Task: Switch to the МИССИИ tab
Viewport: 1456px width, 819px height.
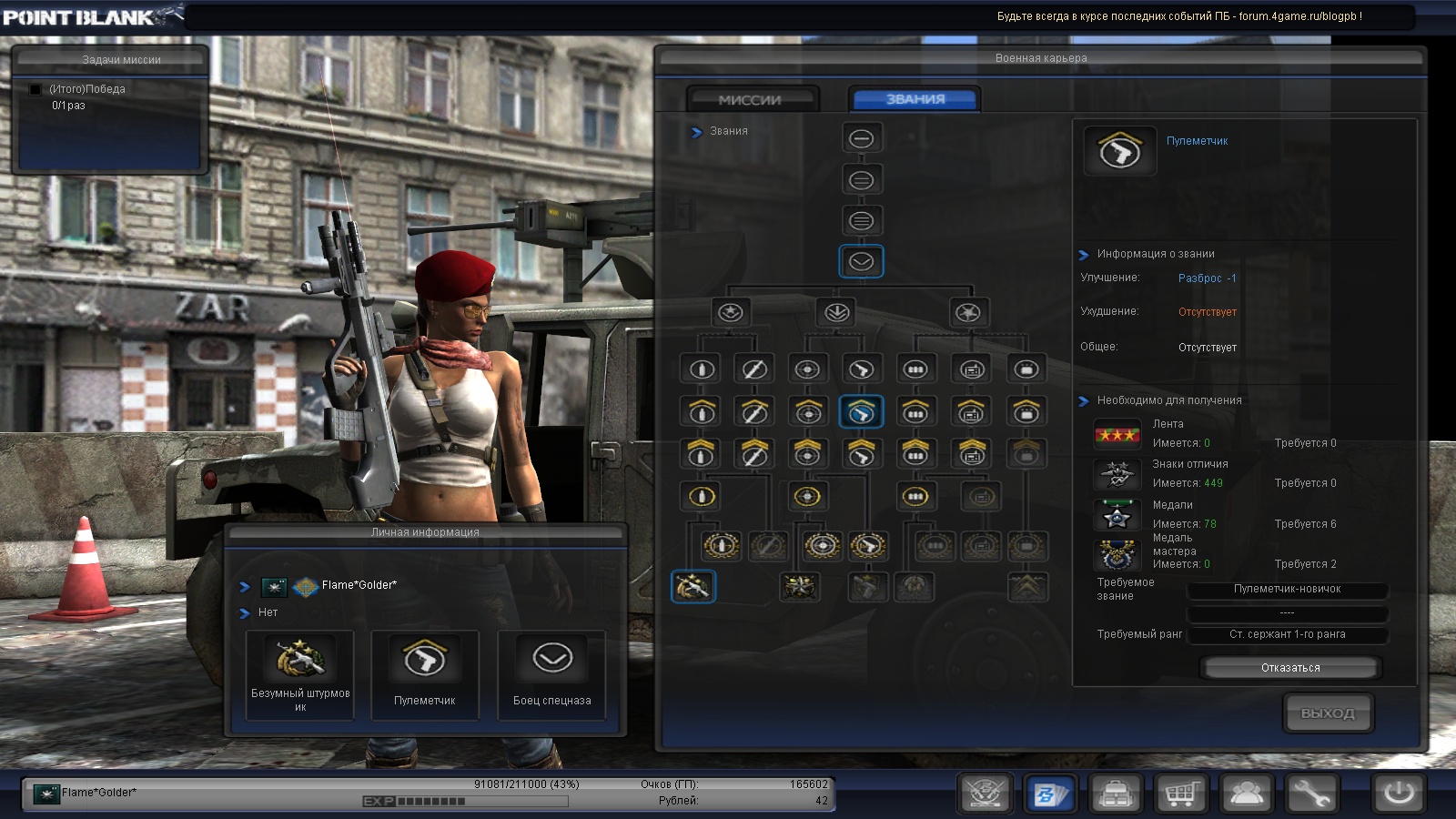Action: click(x=751, y=99)
